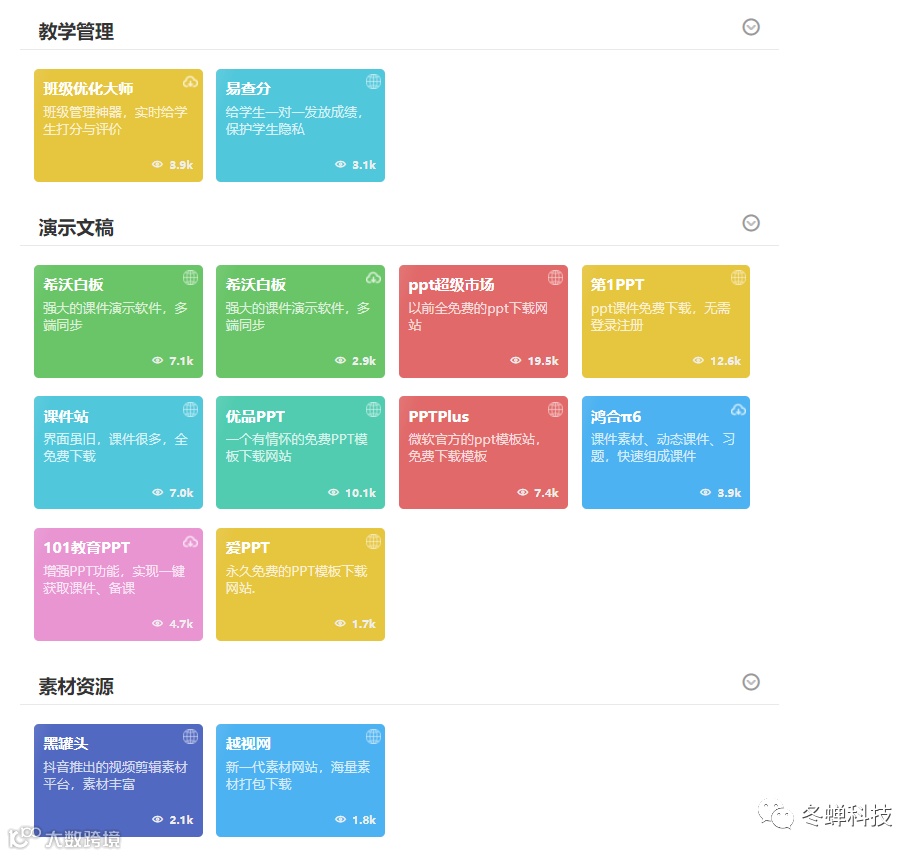The height and width of the screenshot is (856, 922).
Task: Click eye view count on 第1PPT card
Action: point(716,360)
